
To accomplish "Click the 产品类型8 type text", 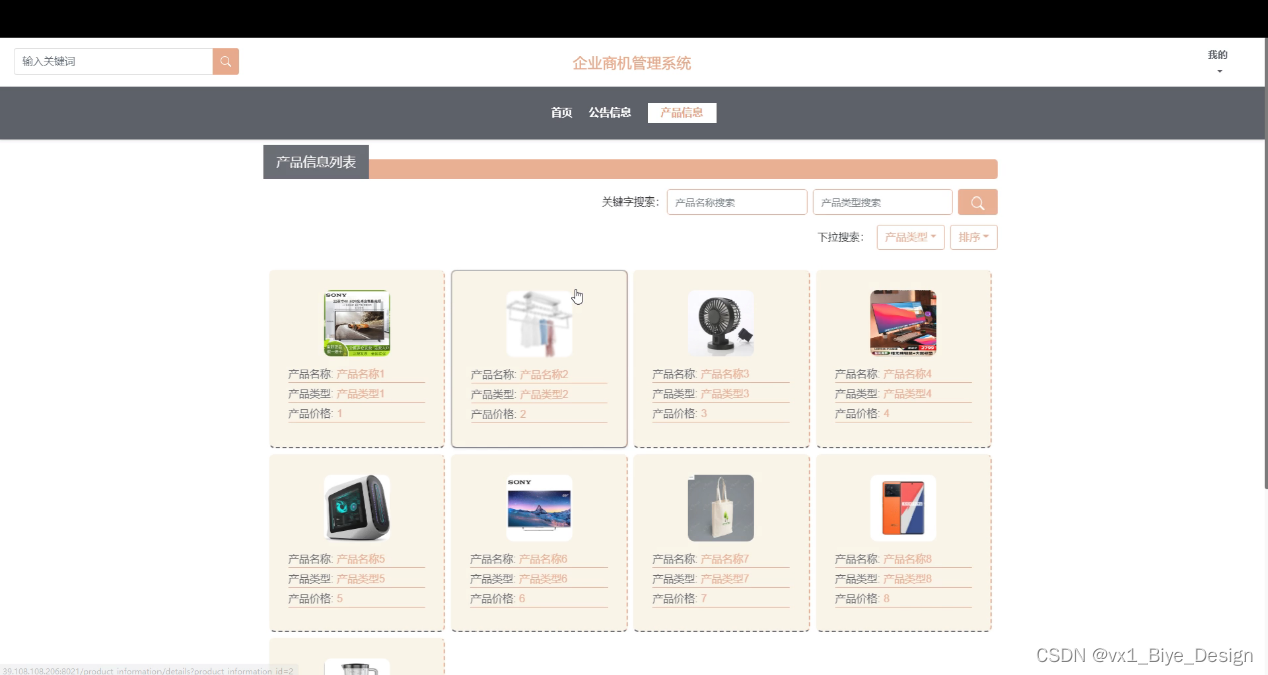I will 908,579.
